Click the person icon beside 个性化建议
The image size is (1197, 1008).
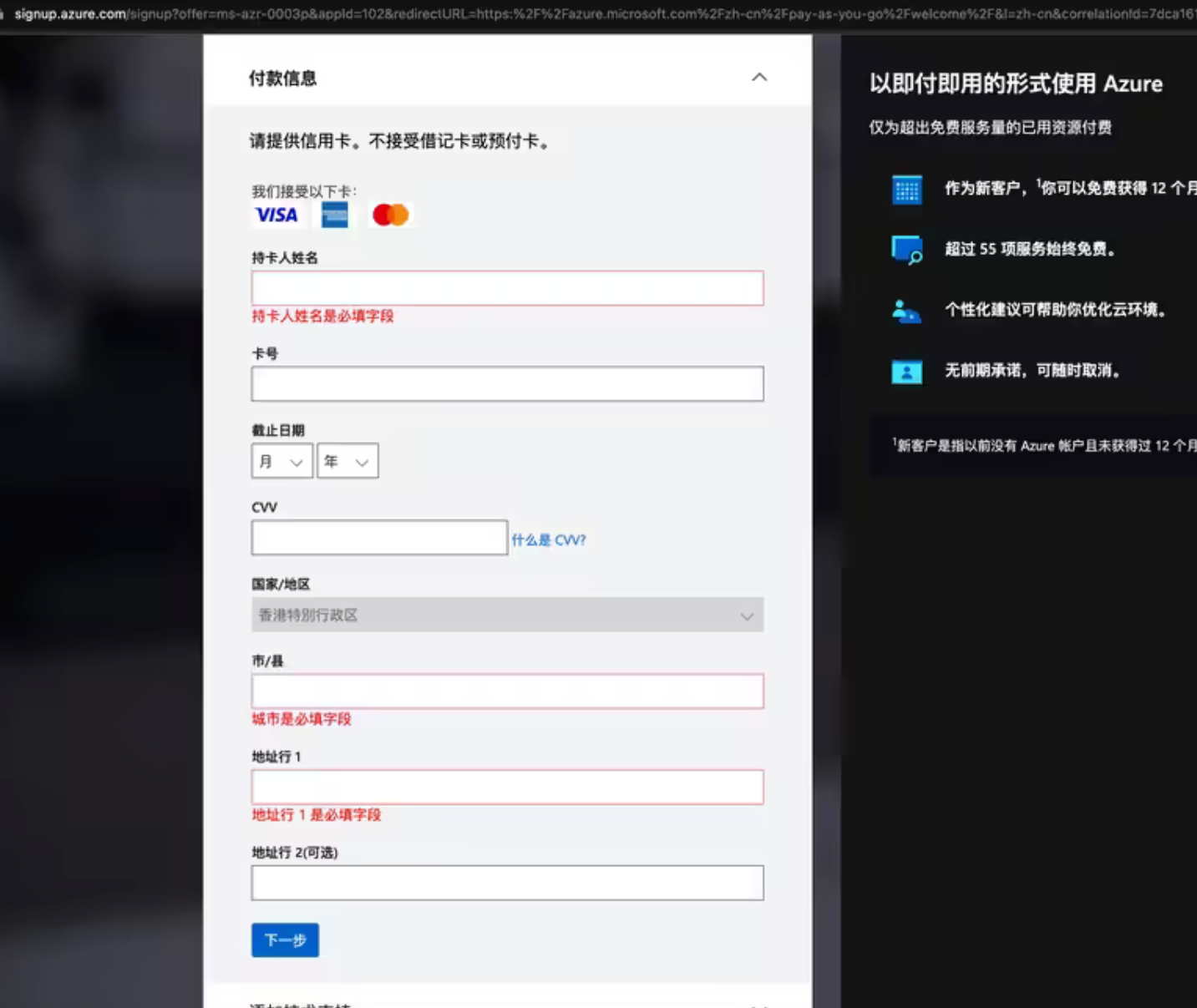906,311
